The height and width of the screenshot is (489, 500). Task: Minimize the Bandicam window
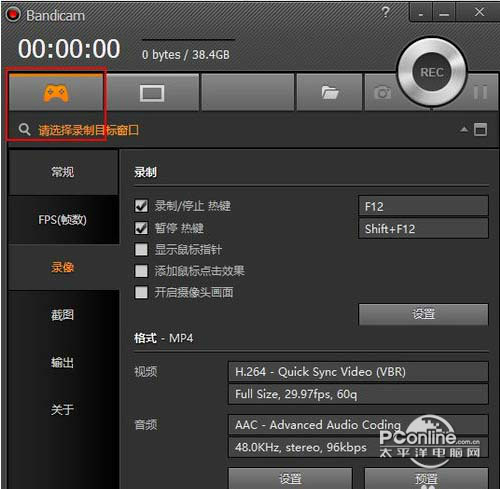(444, 13)
